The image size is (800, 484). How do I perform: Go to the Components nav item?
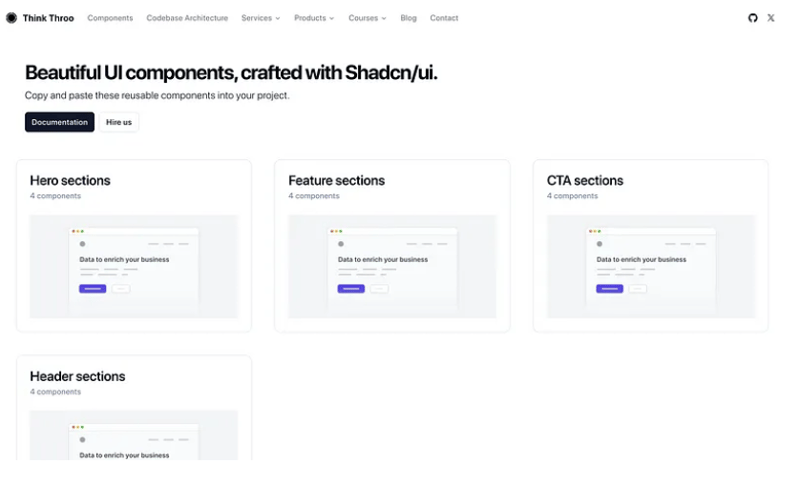(110, 18)
